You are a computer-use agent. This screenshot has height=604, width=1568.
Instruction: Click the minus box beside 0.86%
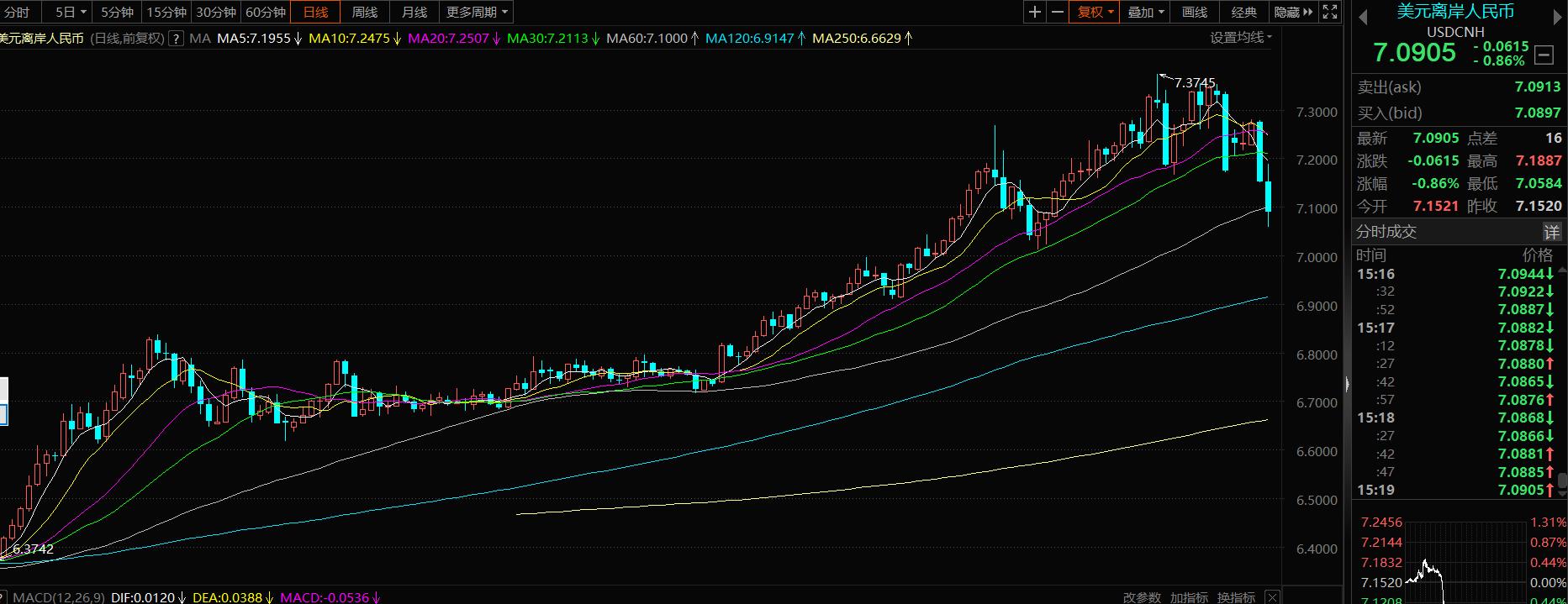pyautogui.click(x=1544, y=55)
